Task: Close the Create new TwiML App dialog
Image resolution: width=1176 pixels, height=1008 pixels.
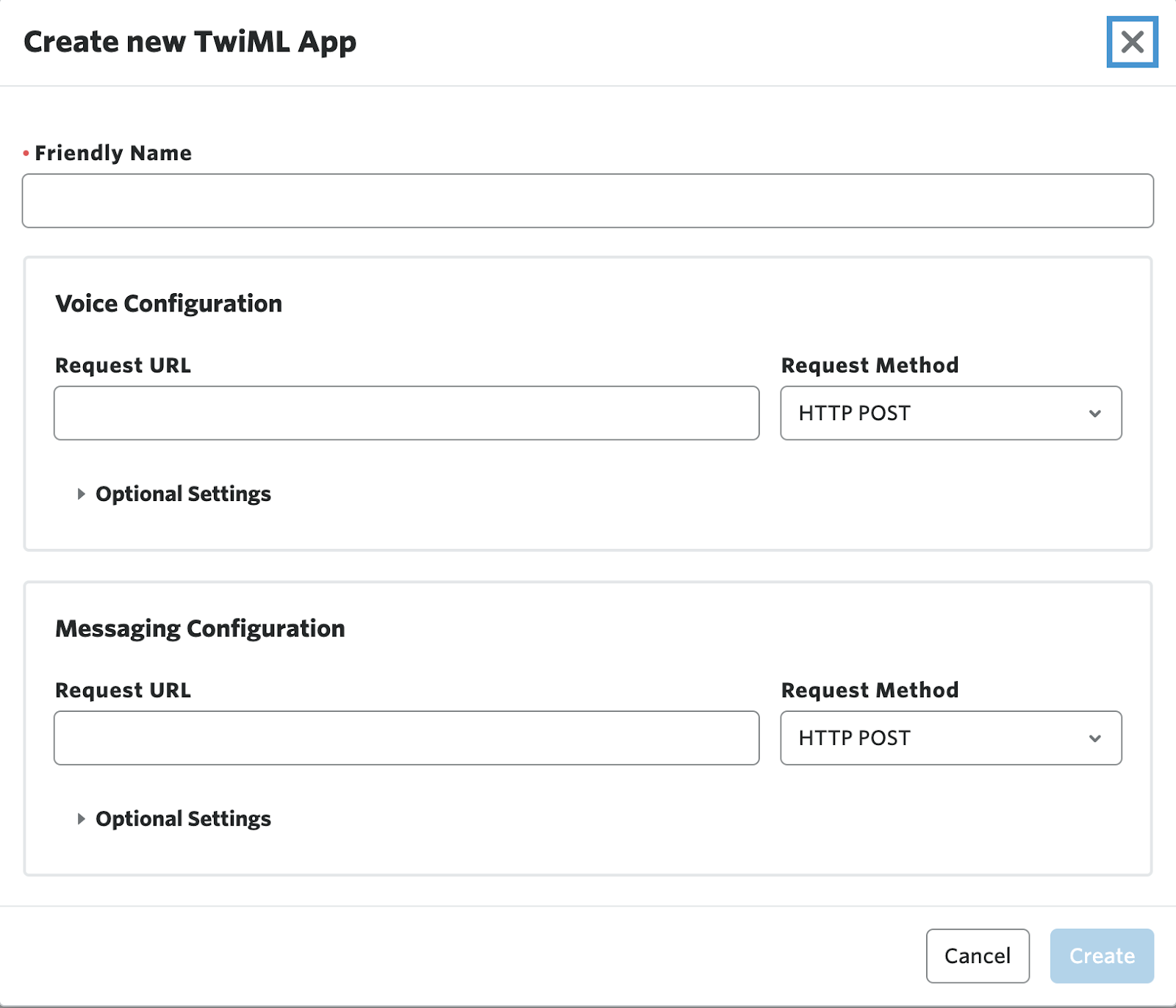Action: [x=1132, y=42]
